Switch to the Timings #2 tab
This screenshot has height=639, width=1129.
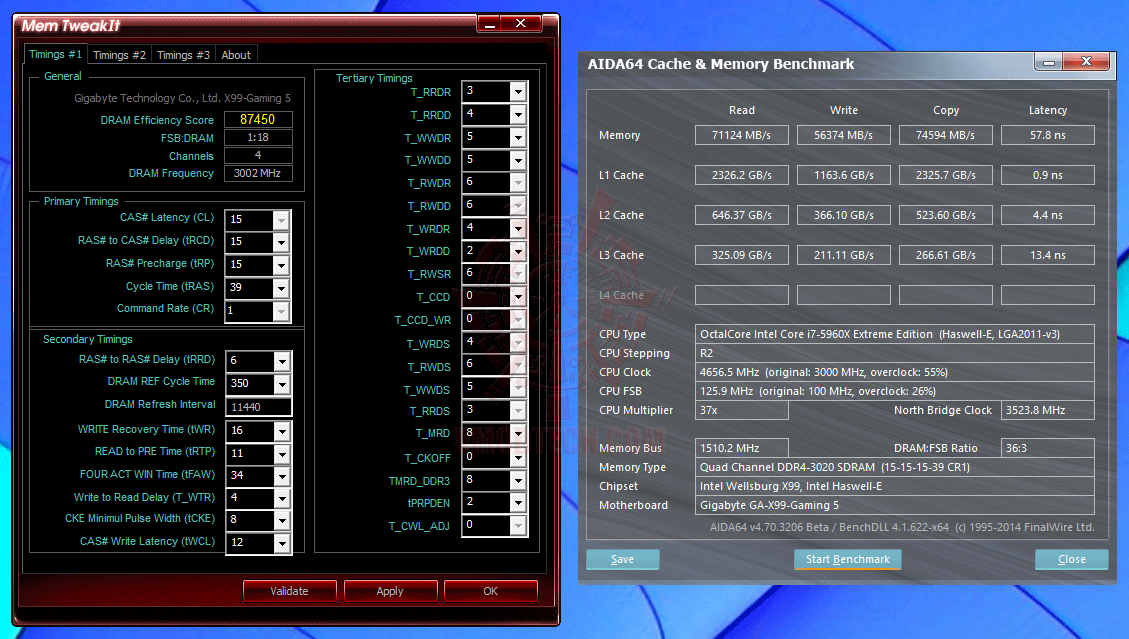[x=120, y=55]
